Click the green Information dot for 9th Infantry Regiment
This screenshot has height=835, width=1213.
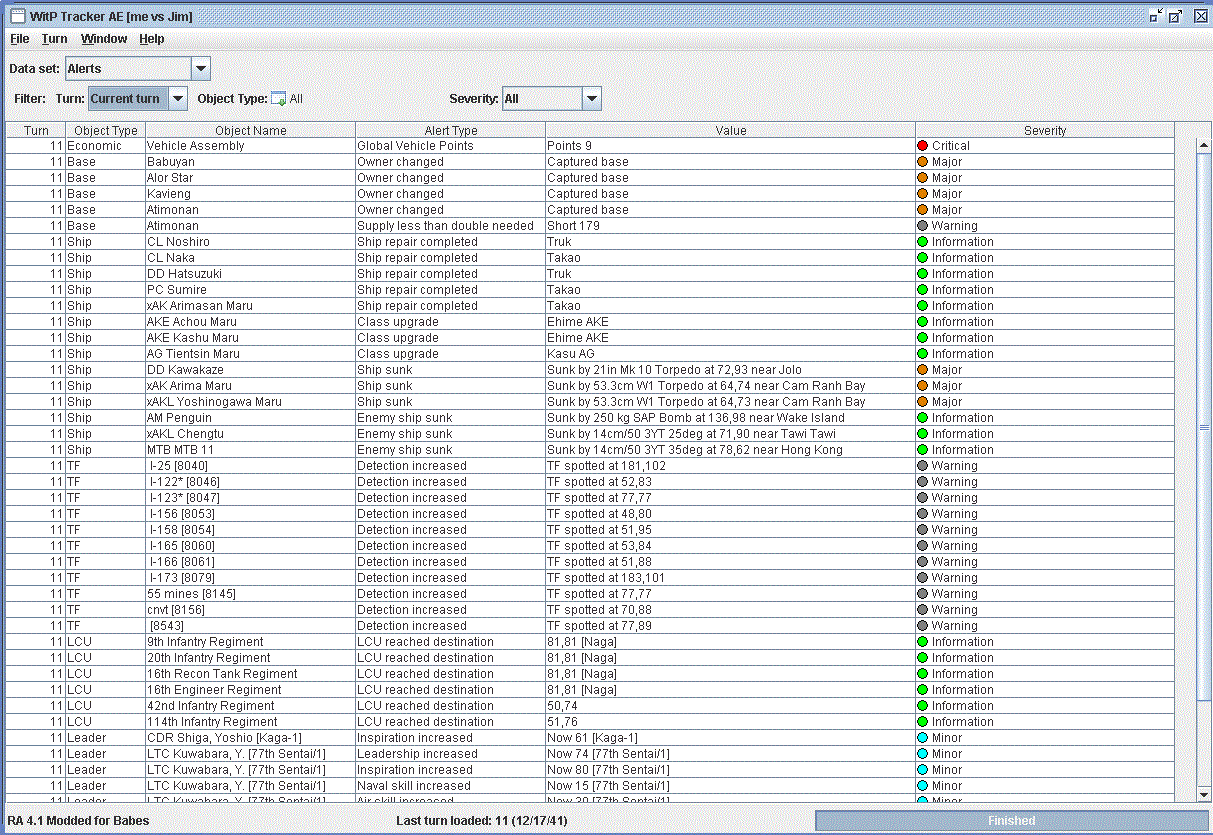click(923, 642)
